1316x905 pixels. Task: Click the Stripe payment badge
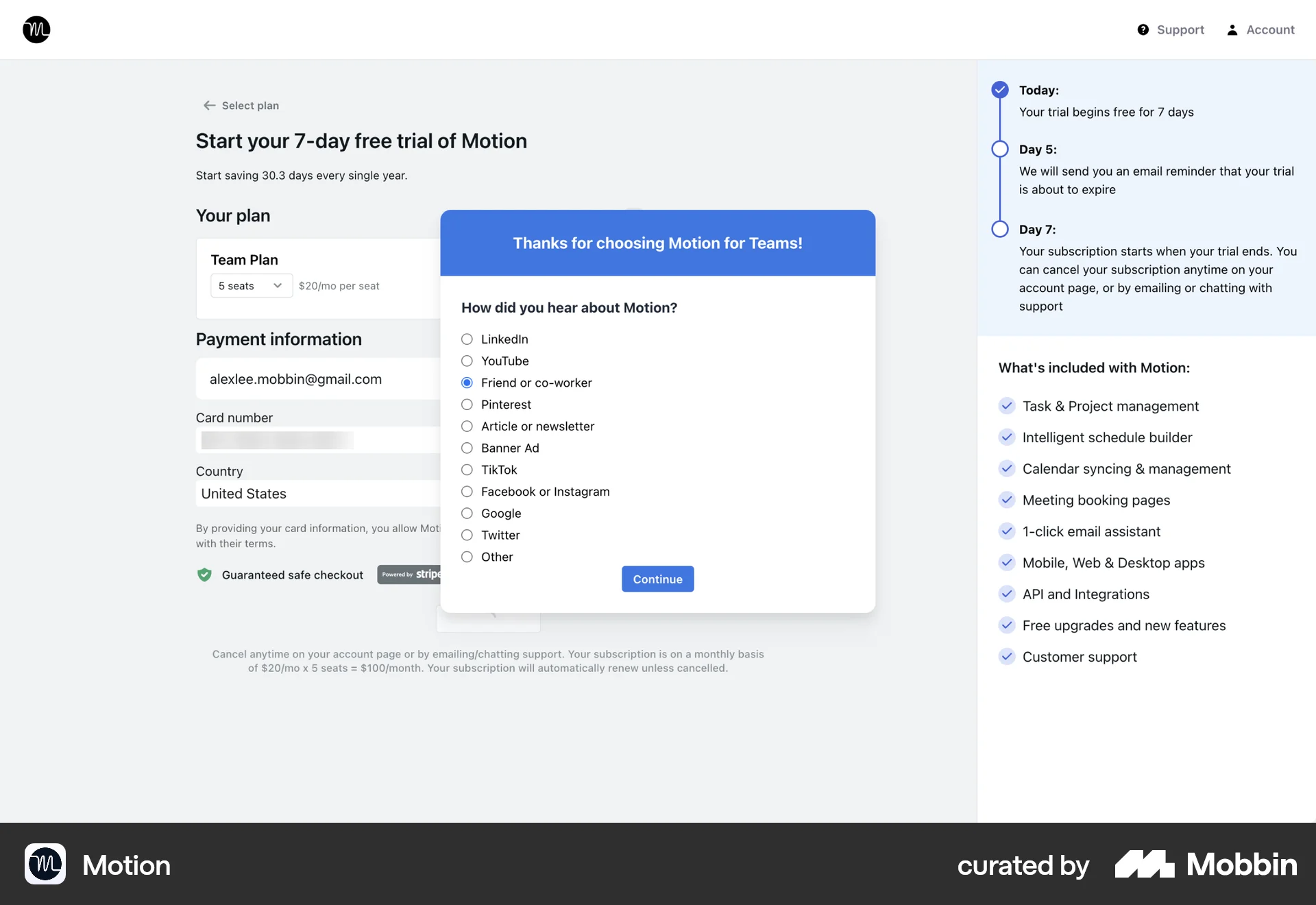(410, 575)
